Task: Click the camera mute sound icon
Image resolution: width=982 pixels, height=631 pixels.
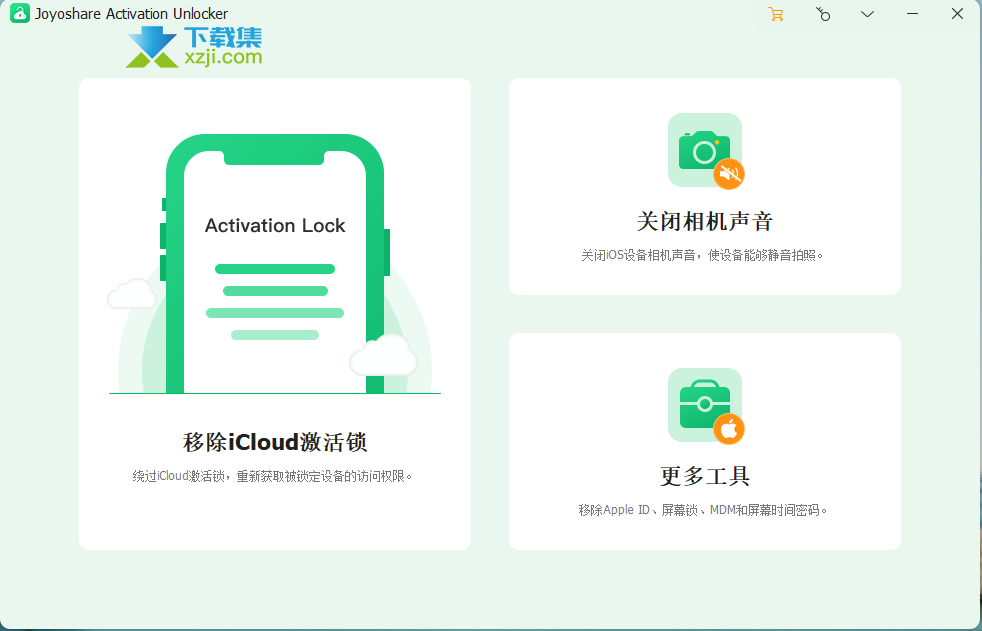Action: click(x=705, y=150)
